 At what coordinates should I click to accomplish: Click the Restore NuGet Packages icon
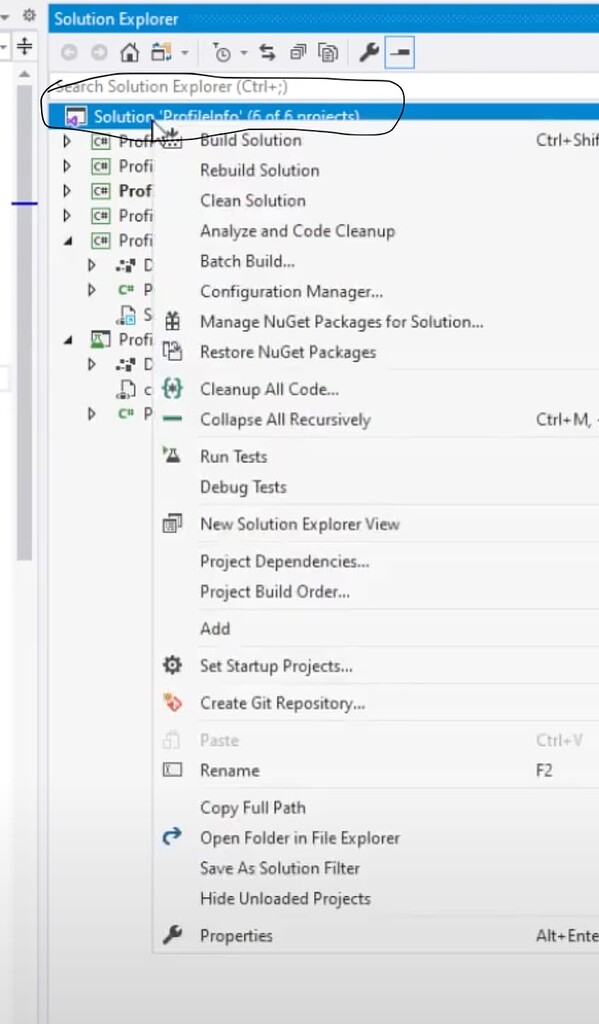(172, 352)
